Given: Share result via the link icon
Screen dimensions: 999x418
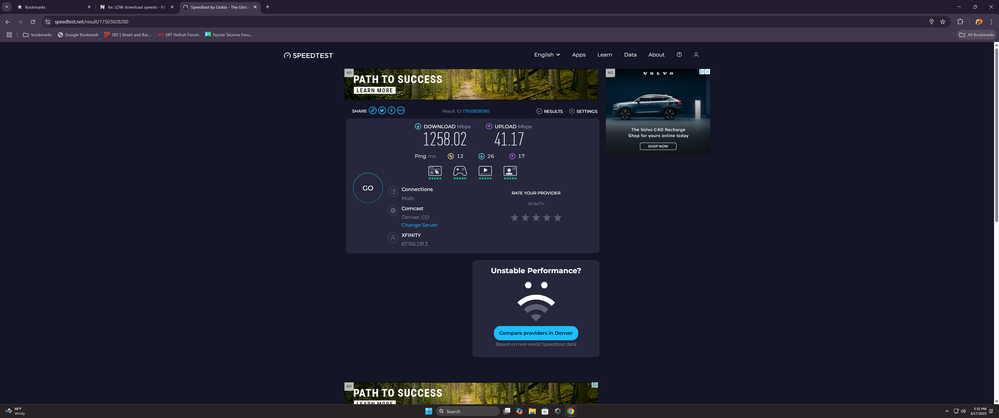Looking at the screenshot, I should tap(373, 111).
